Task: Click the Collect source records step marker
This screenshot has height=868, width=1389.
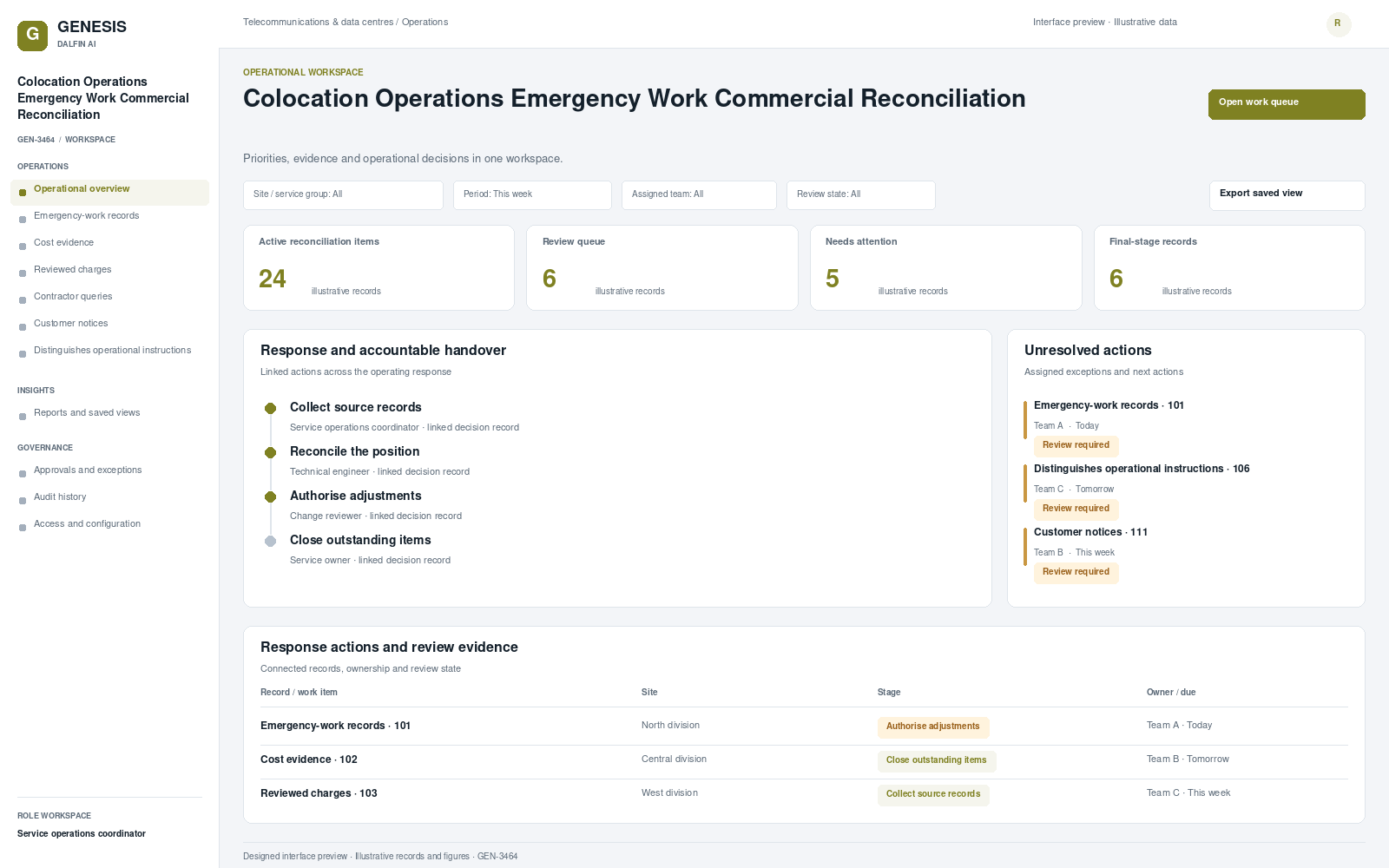Action: point(270,408)
